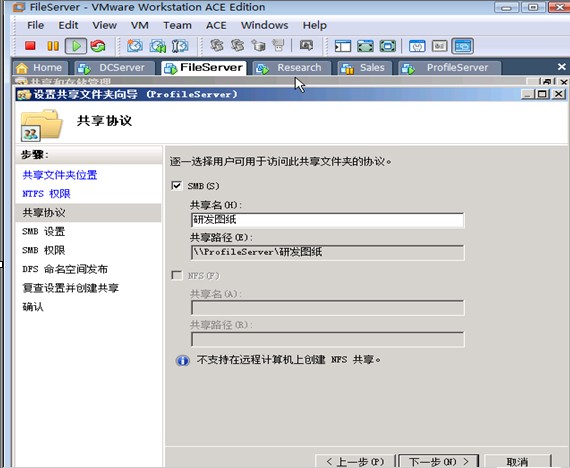Open the Snapshot Manager icon
Screen dimensions: 570x468
(180, 46)
